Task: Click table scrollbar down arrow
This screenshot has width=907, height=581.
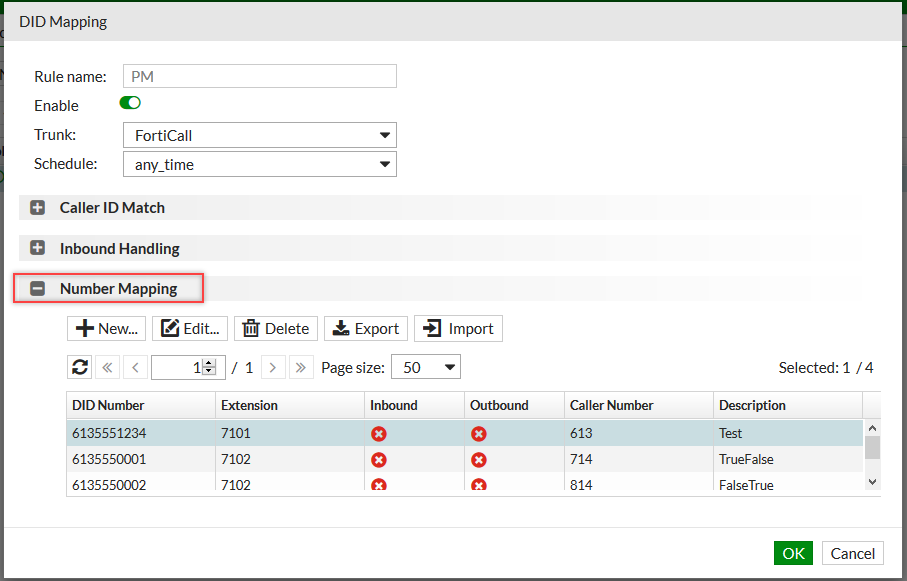Action: coord(872,481)
